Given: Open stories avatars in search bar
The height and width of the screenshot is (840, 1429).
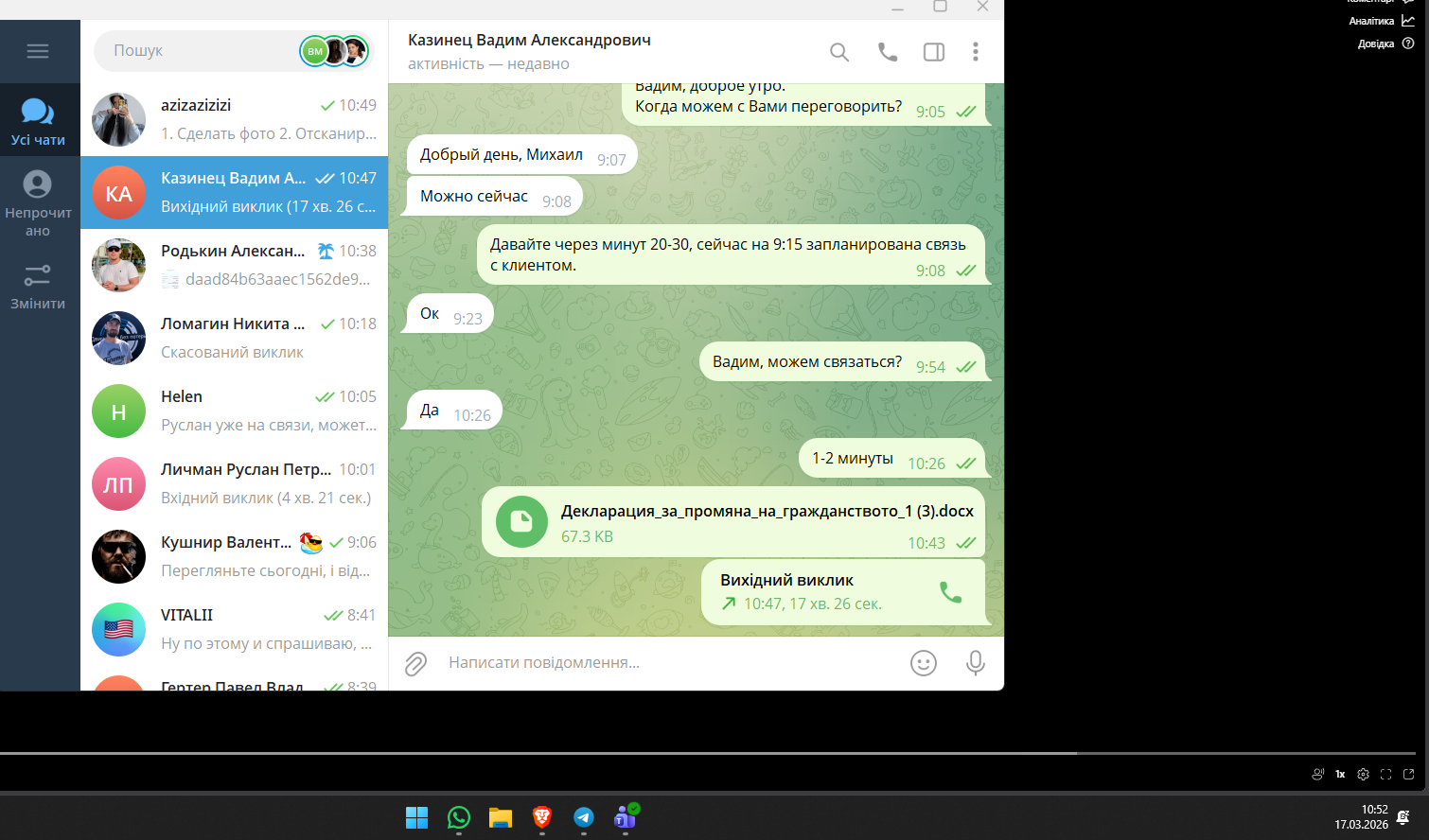Looking at the screenshot, I should click(333, 51).
